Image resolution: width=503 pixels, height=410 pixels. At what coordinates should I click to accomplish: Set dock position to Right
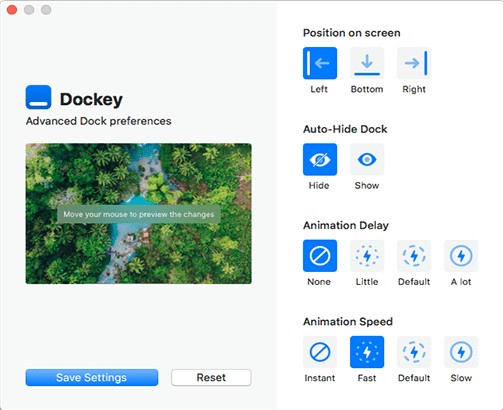click(x=414, y=63)
